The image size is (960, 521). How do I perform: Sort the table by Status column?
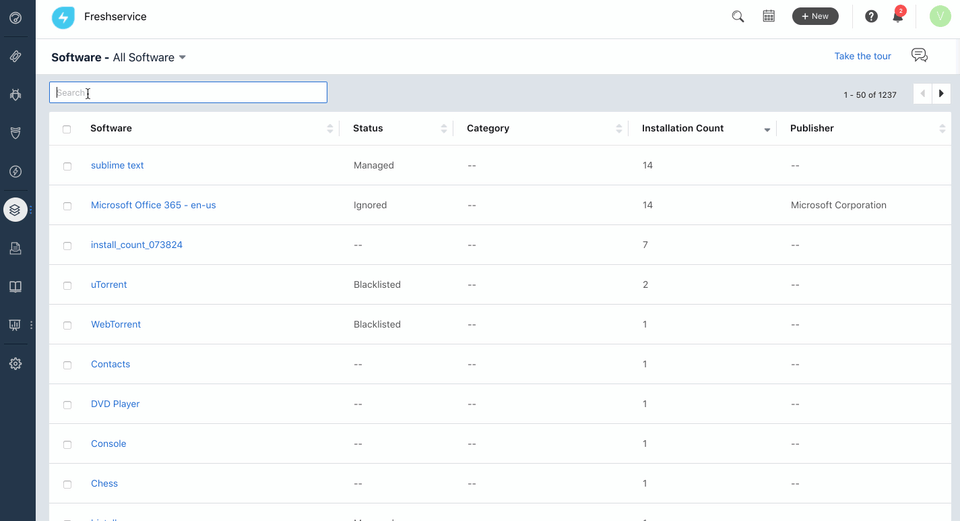pyautogui.click(x=443, y=129)
